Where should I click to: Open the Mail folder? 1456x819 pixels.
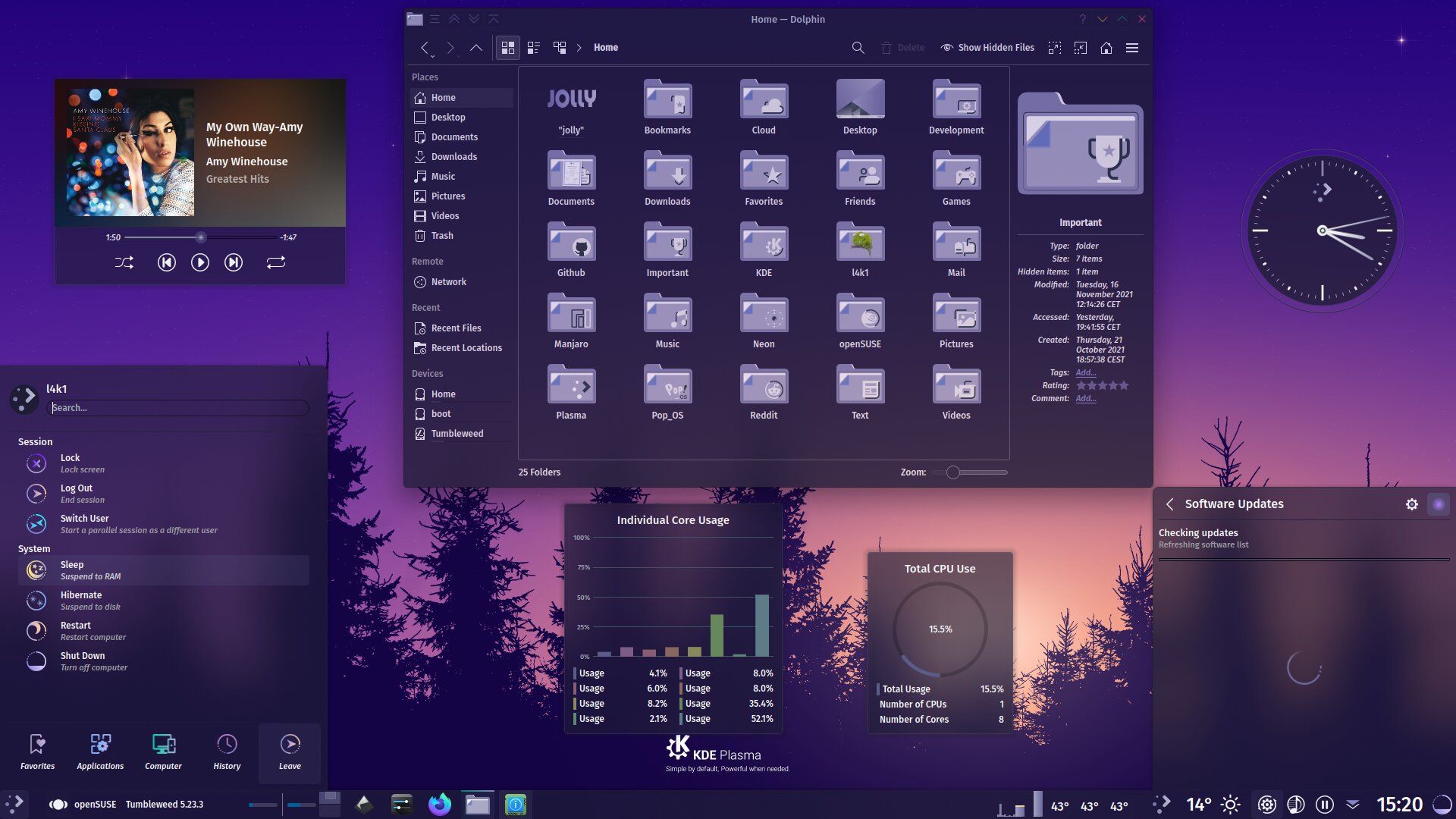click(x=956, y=250)
